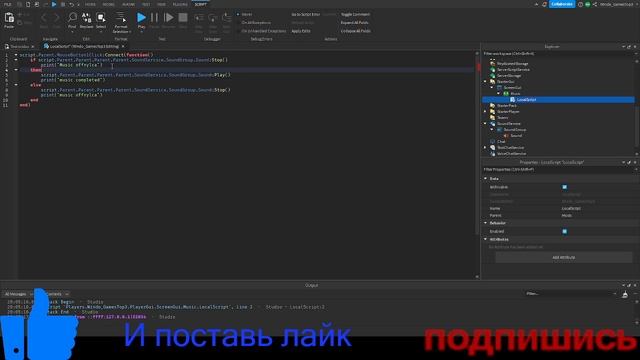640x360 pixels.
Task: Collapse the Music button tree node
Action: pos(499,93)
